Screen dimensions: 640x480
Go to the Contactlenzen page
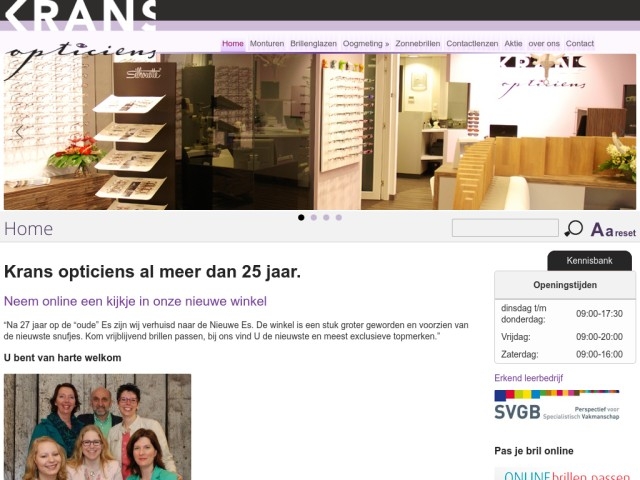tap(472, 44)
